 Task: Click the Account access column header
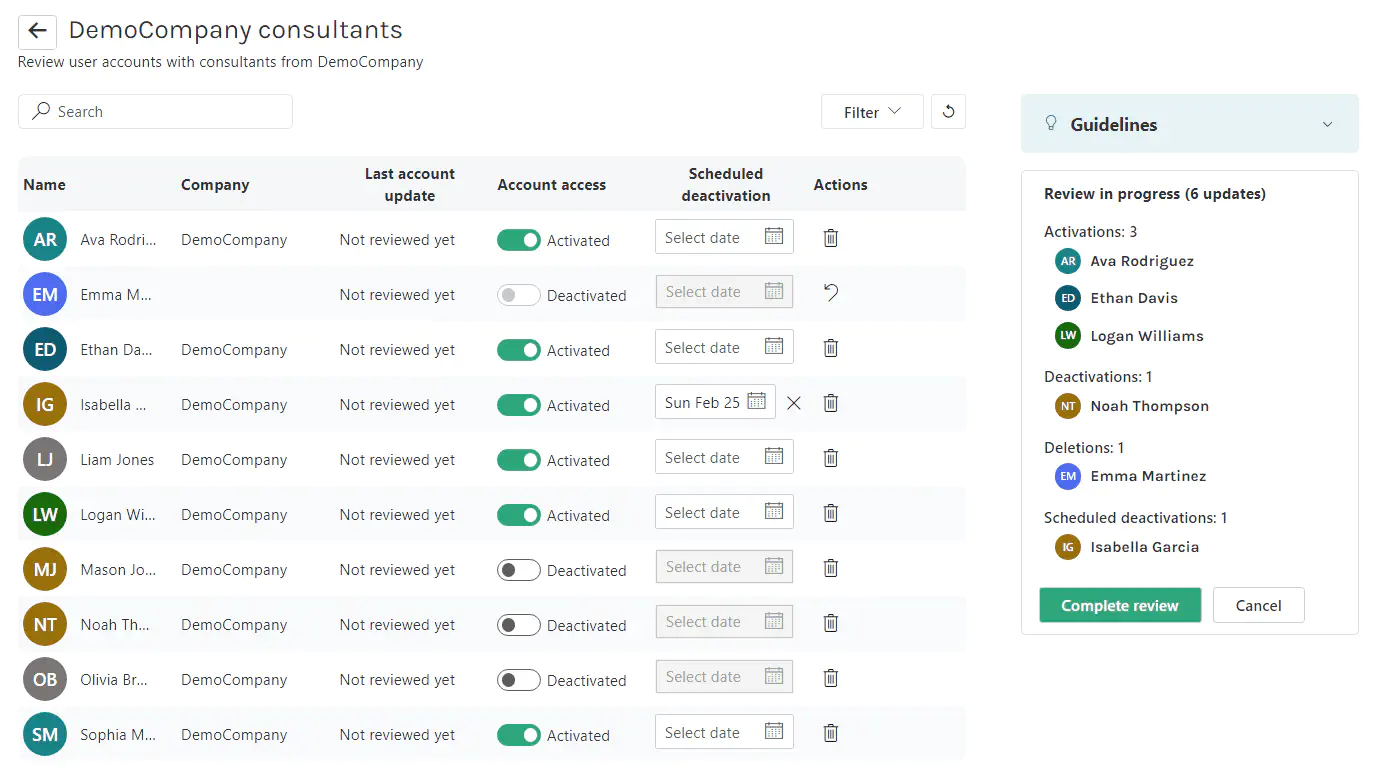pos(551,185)
